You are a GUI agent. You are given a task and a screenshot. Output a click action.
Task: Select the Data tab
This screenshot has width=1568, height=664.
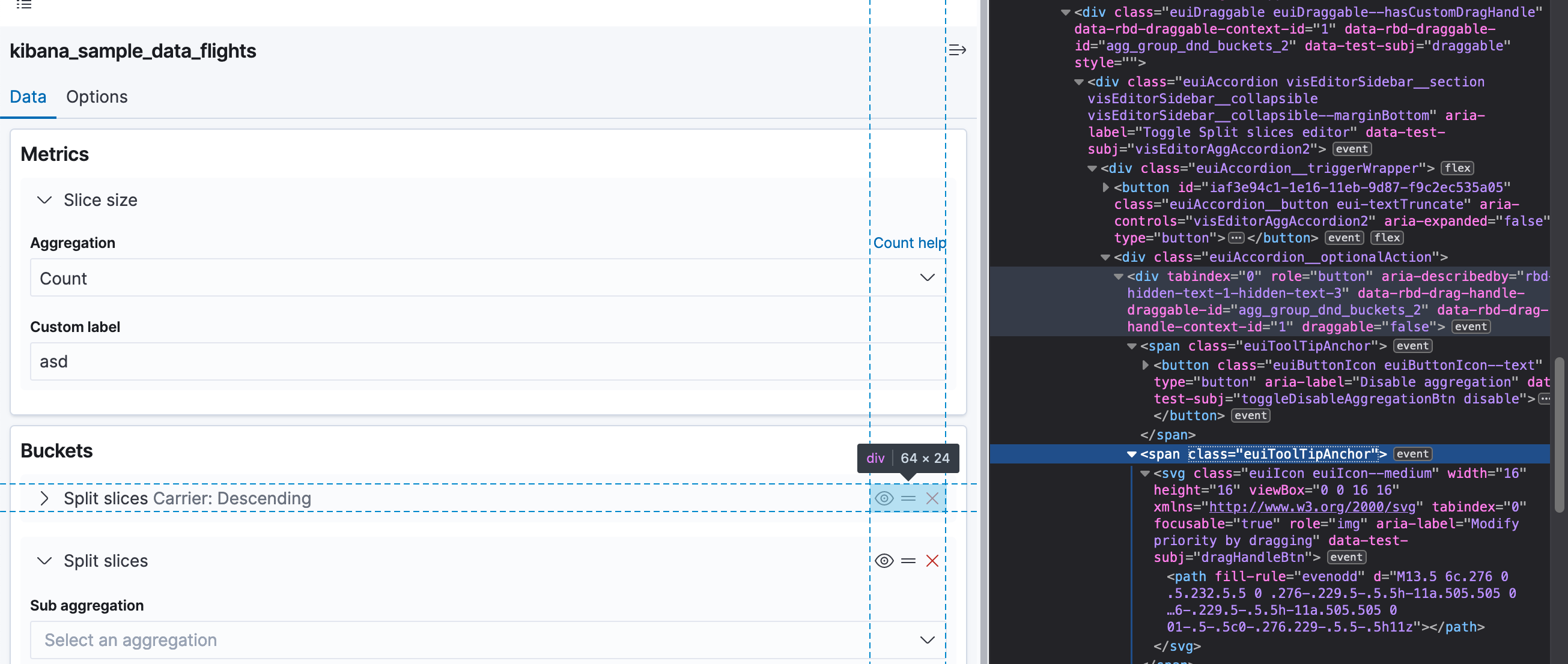(28, 97)
